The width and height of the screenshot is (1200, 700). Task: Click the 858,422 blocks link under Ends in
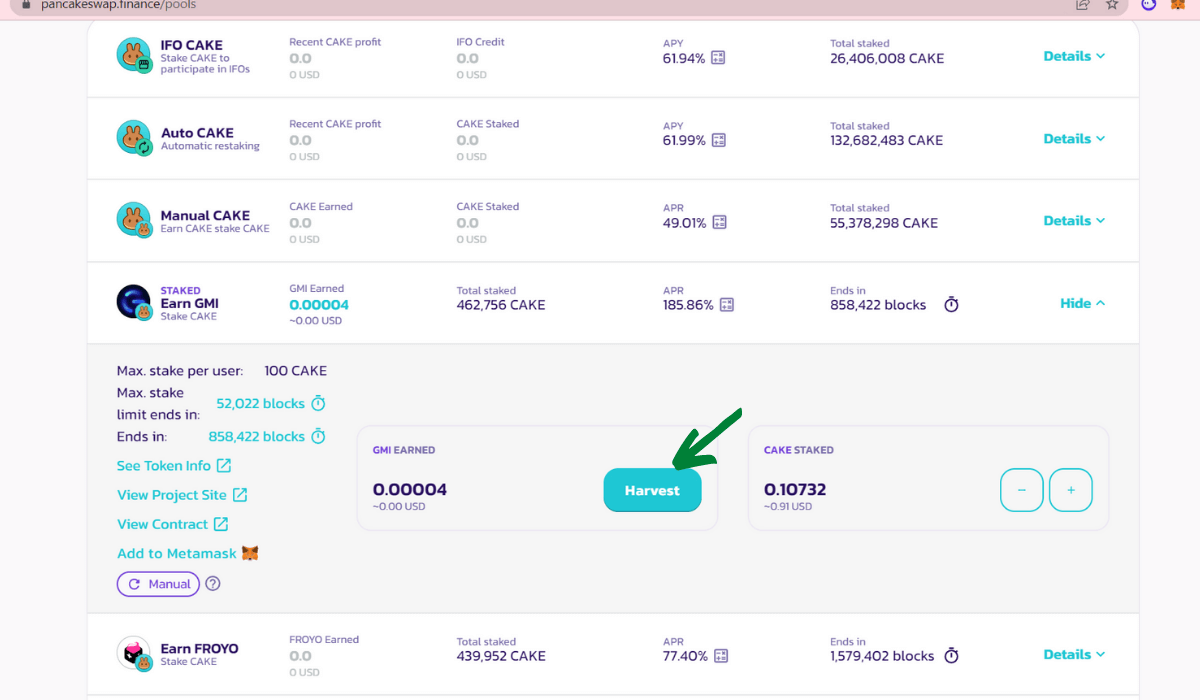click(x=256, y=436)
